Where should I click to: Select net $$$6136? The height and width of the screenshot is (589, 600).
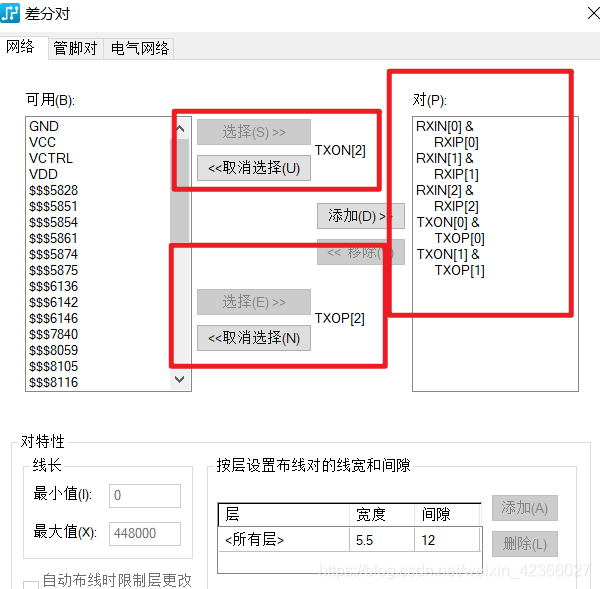(54, 287)
